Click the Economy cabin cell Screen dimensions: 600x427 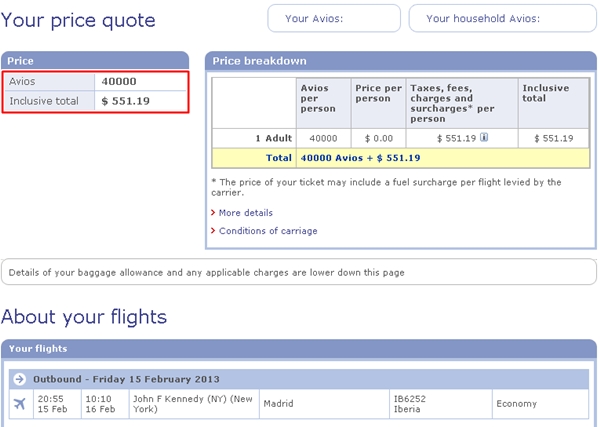pos(540,404)
